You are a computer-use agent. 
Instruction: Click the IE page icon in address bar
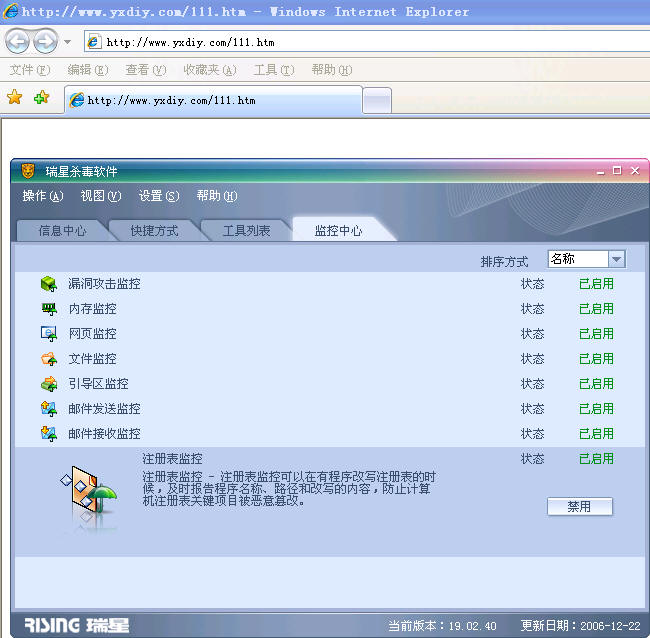94,42
